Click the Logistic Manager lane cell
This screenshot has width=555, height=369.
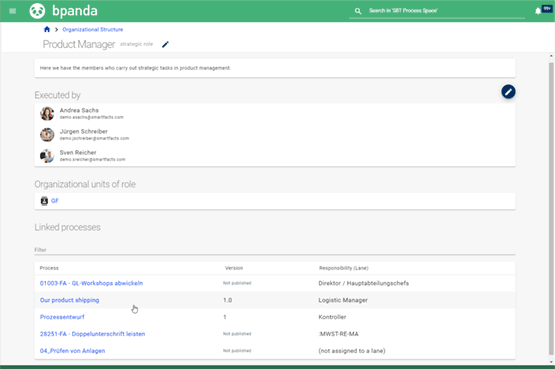point(343,300)
